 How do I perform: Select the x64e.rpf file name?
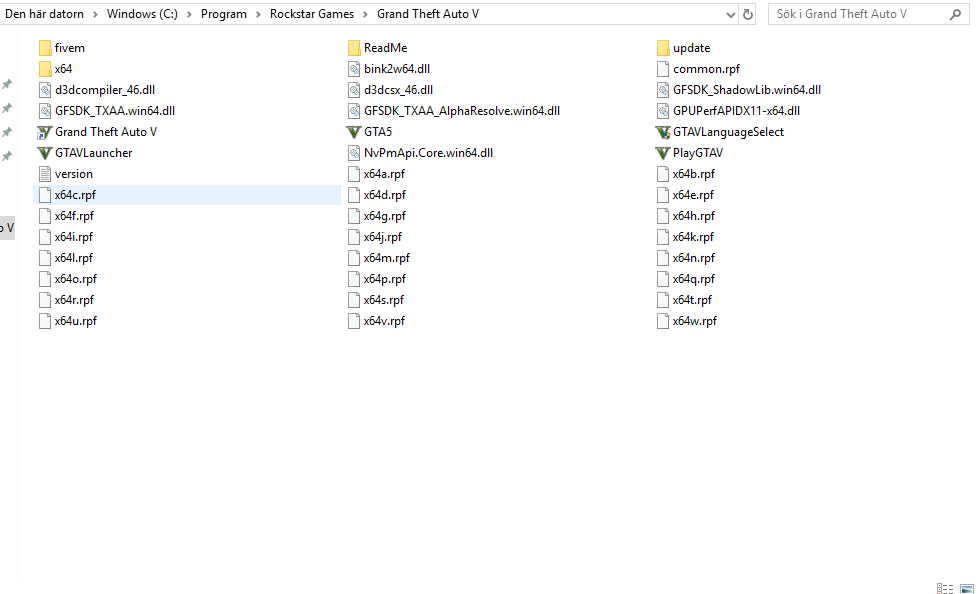pos(693,195)
